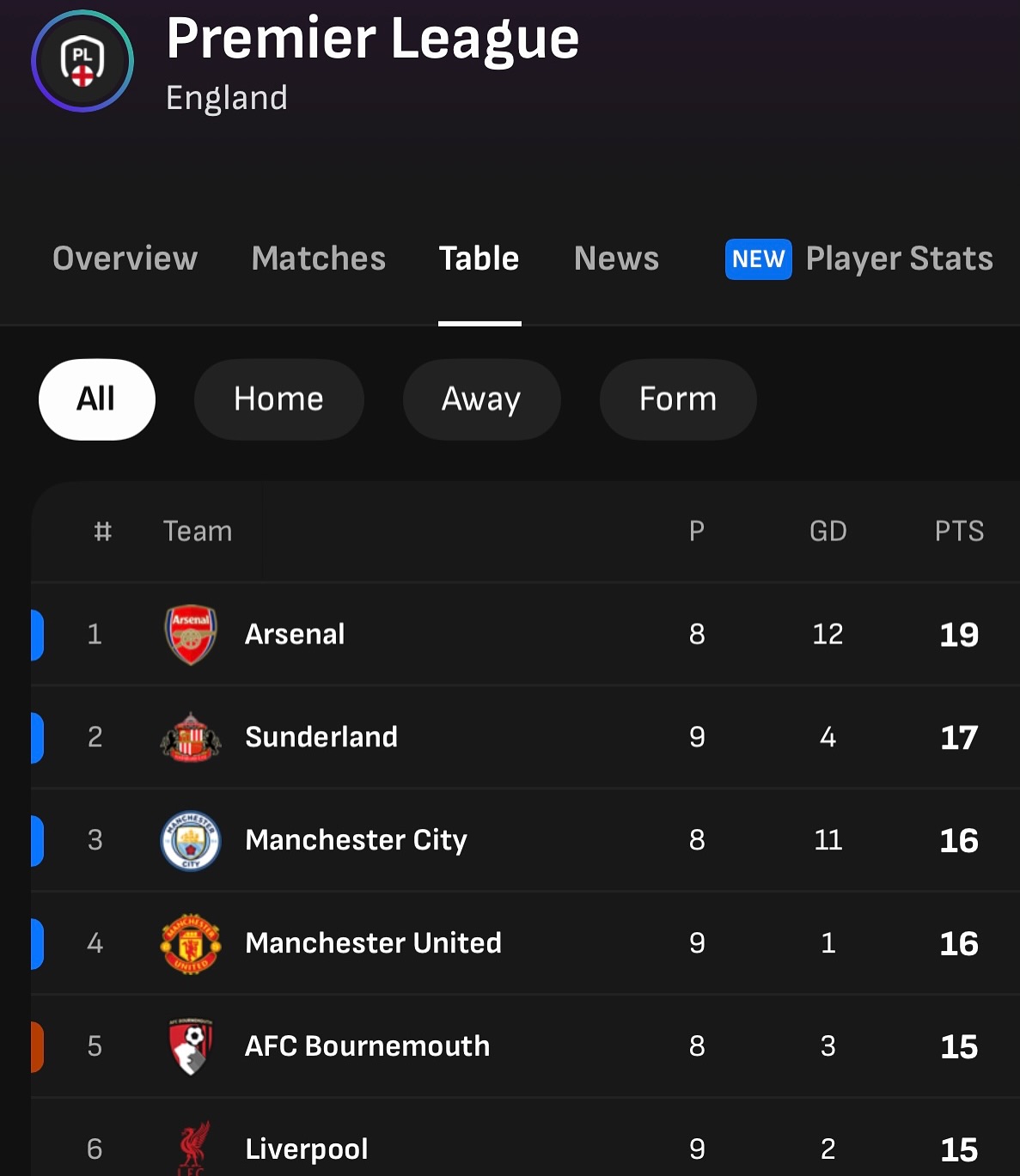The height and width of the screenshot is (1176, 1020).
Task: Select the All table filter
Action: tap(97, 399)
